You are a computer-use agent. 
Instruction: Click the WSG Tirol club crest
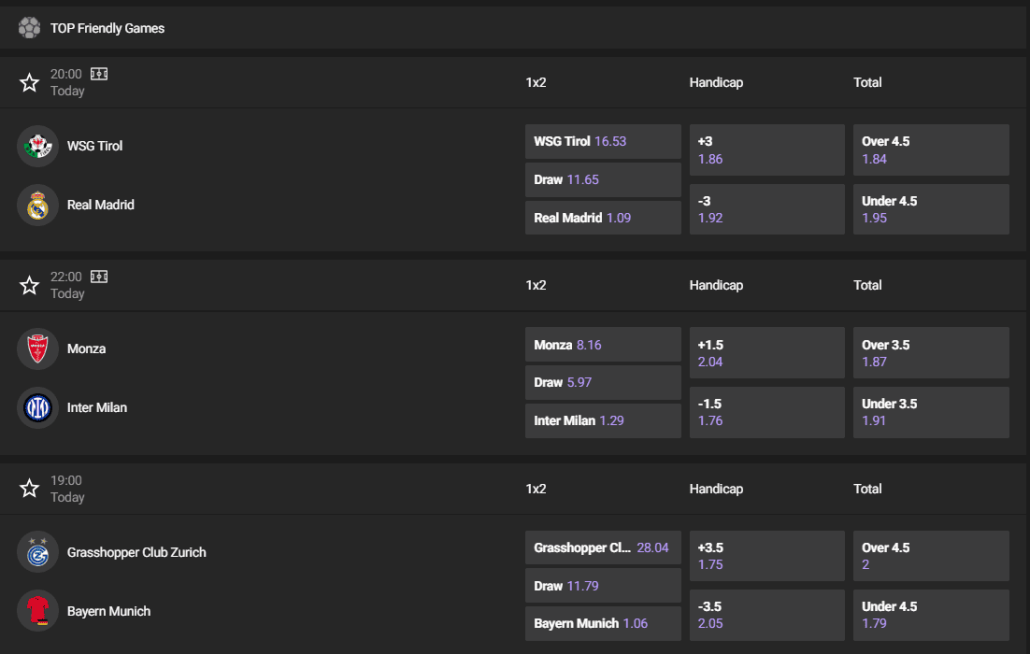pyautogui.click(x=37, y=146)
